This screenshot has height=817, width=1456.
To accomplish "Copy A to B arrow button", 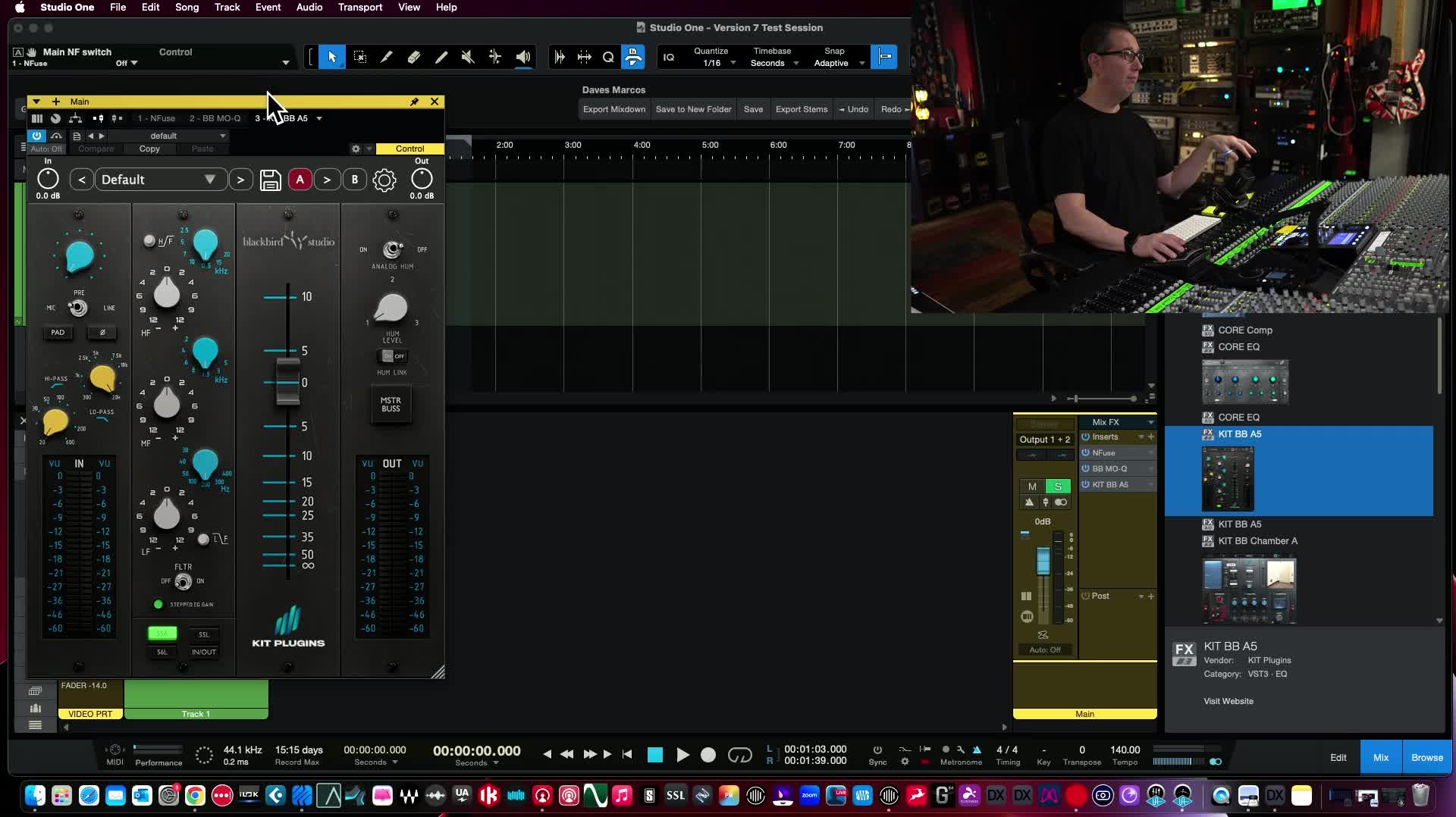I will coord(327,180).
